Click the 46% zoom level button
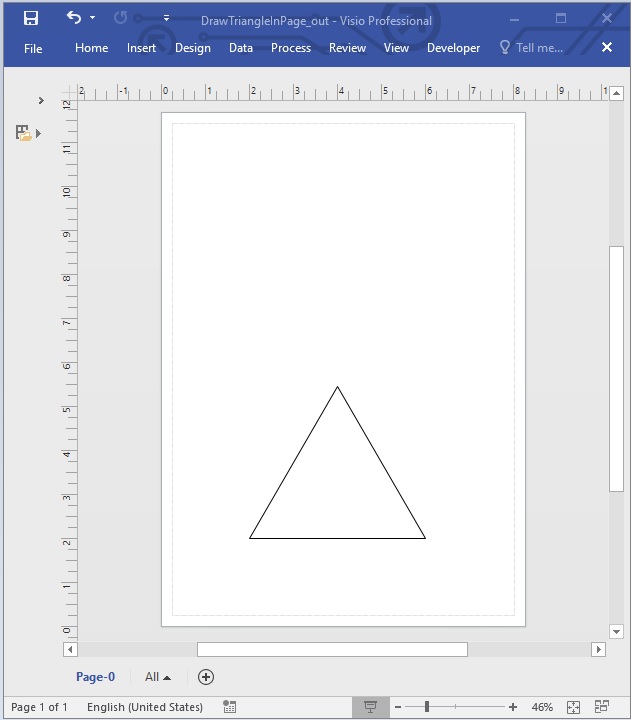631x720 pixels. click(542, 707)
